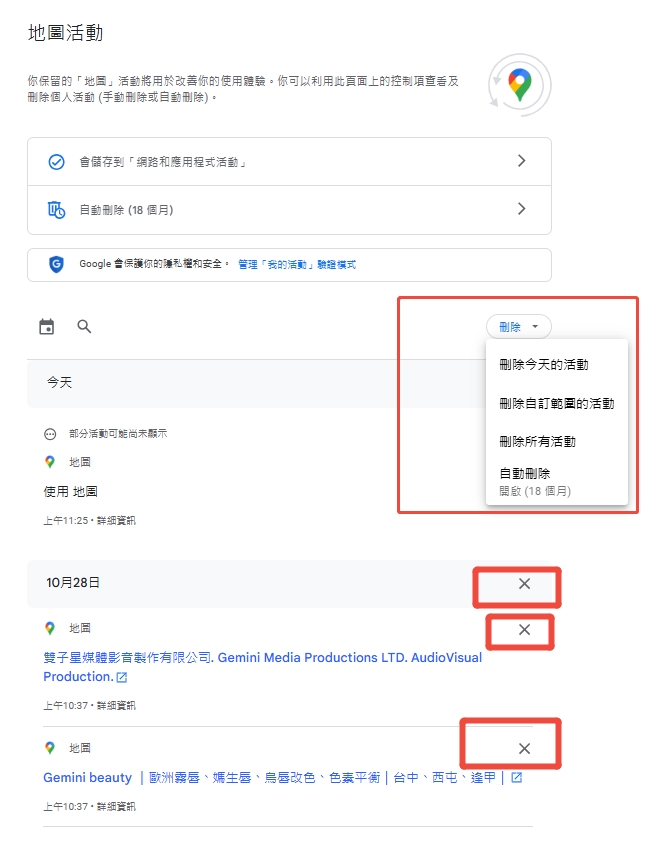The image size is (654, 841).
Task: Click 地圖 label above 使用 地圖
Action: pos(80,462)
